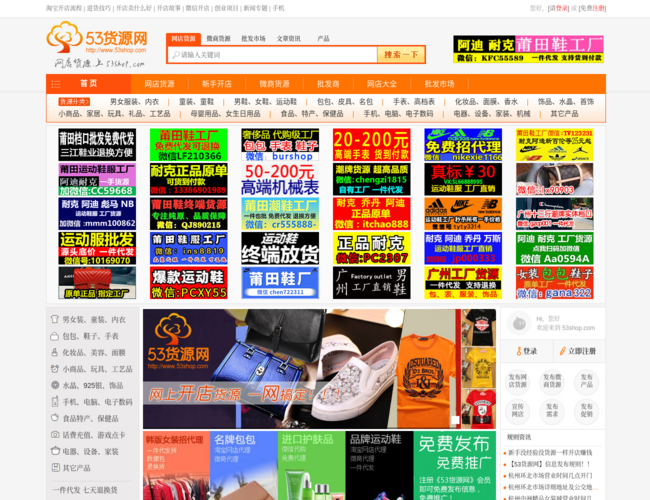Image resolution: width=650 pixels, height=500 pixels.
Task: Click the 货源分类 orange label
Action: point(74,102)
